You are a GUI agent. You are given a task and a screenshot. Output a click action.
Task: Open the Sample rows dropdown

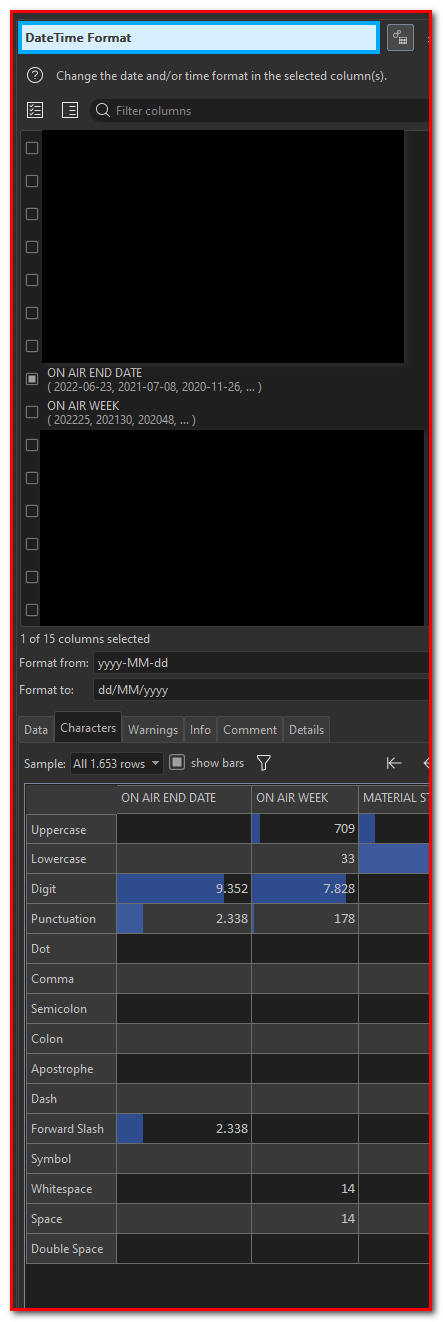(x=117, y=763)
